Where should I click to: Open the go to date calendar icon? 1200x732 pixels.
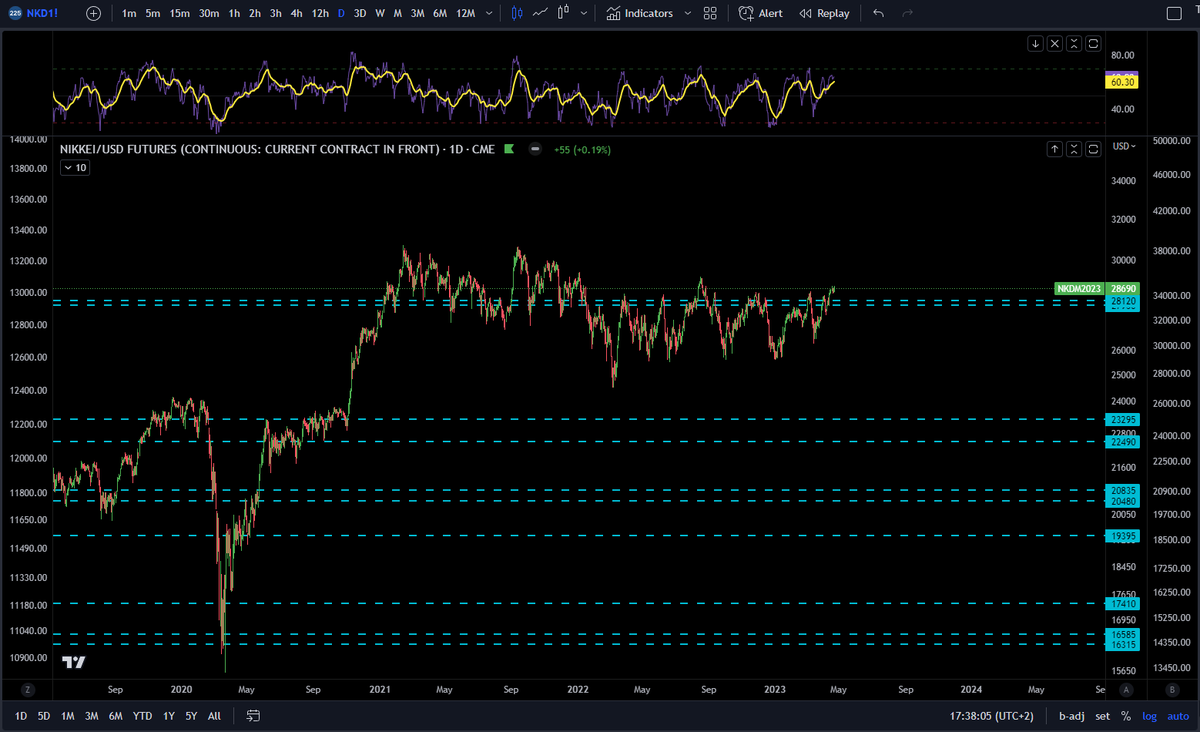coord(253,716)
